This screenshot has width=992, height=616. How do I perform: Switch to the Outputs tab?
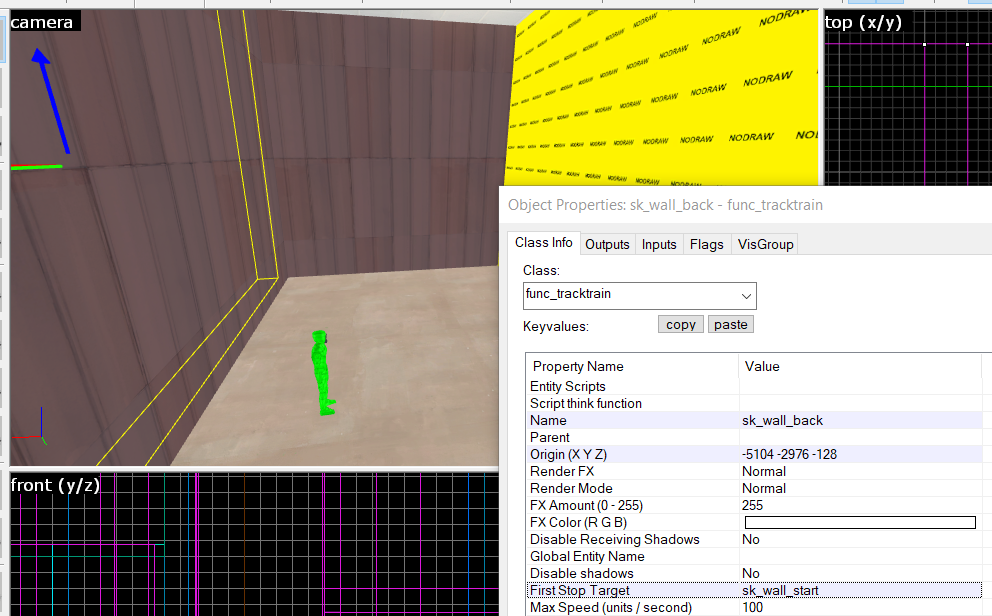click(607, 244)
